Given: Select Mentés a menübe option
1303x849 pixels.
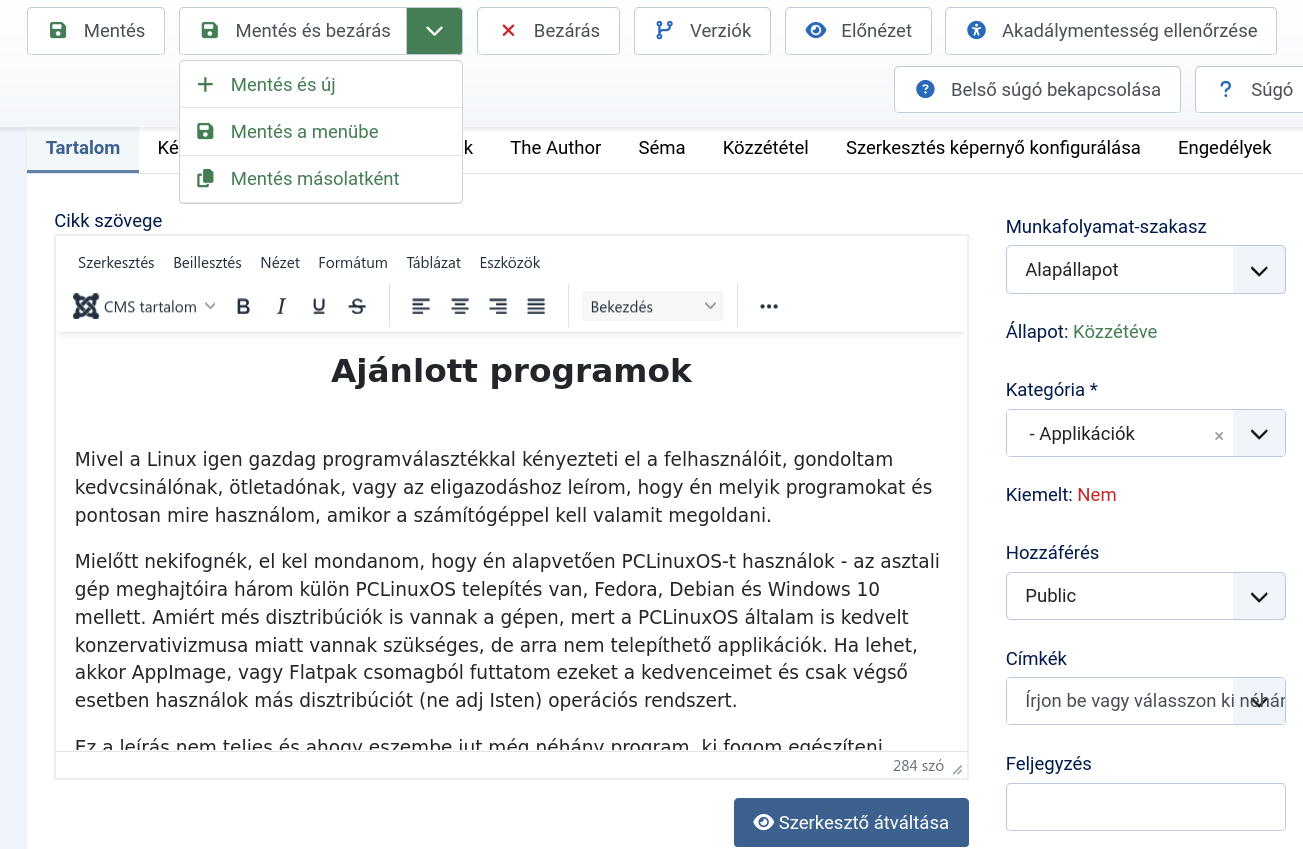Looking at the screenshot, I should coord(321,132).
